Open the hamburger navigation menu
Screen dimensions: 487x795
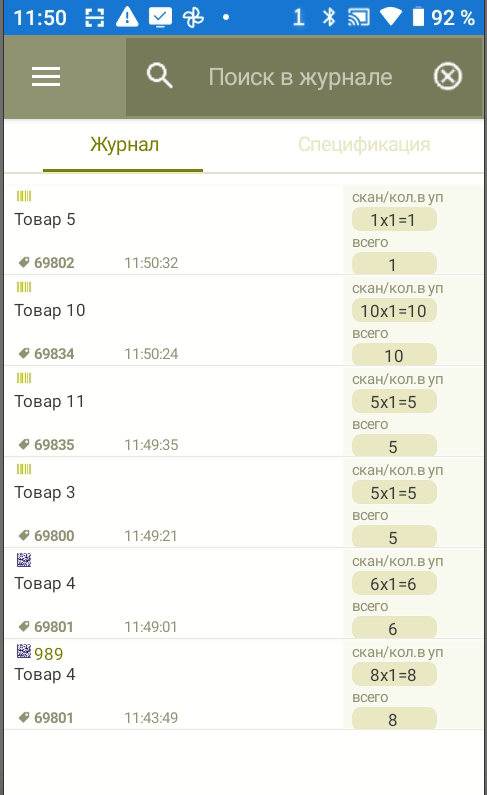point(46,77)
